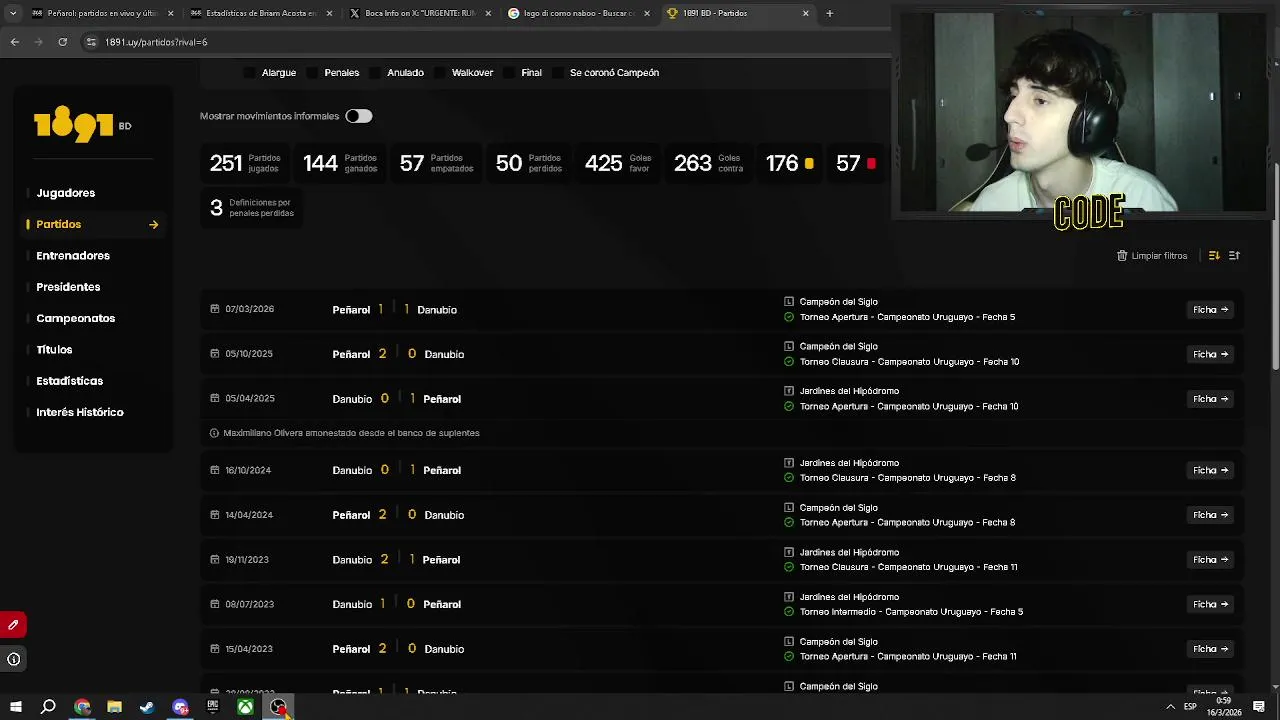Click the red pencil edit icon

(13, 625)
